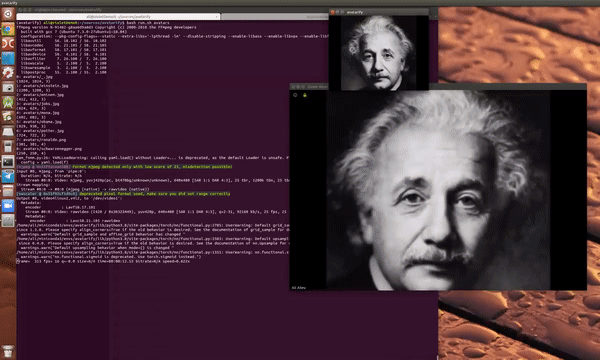Open the blue square dock icon
The height and width of the screenshot is (360, 600).
[8, 59]
